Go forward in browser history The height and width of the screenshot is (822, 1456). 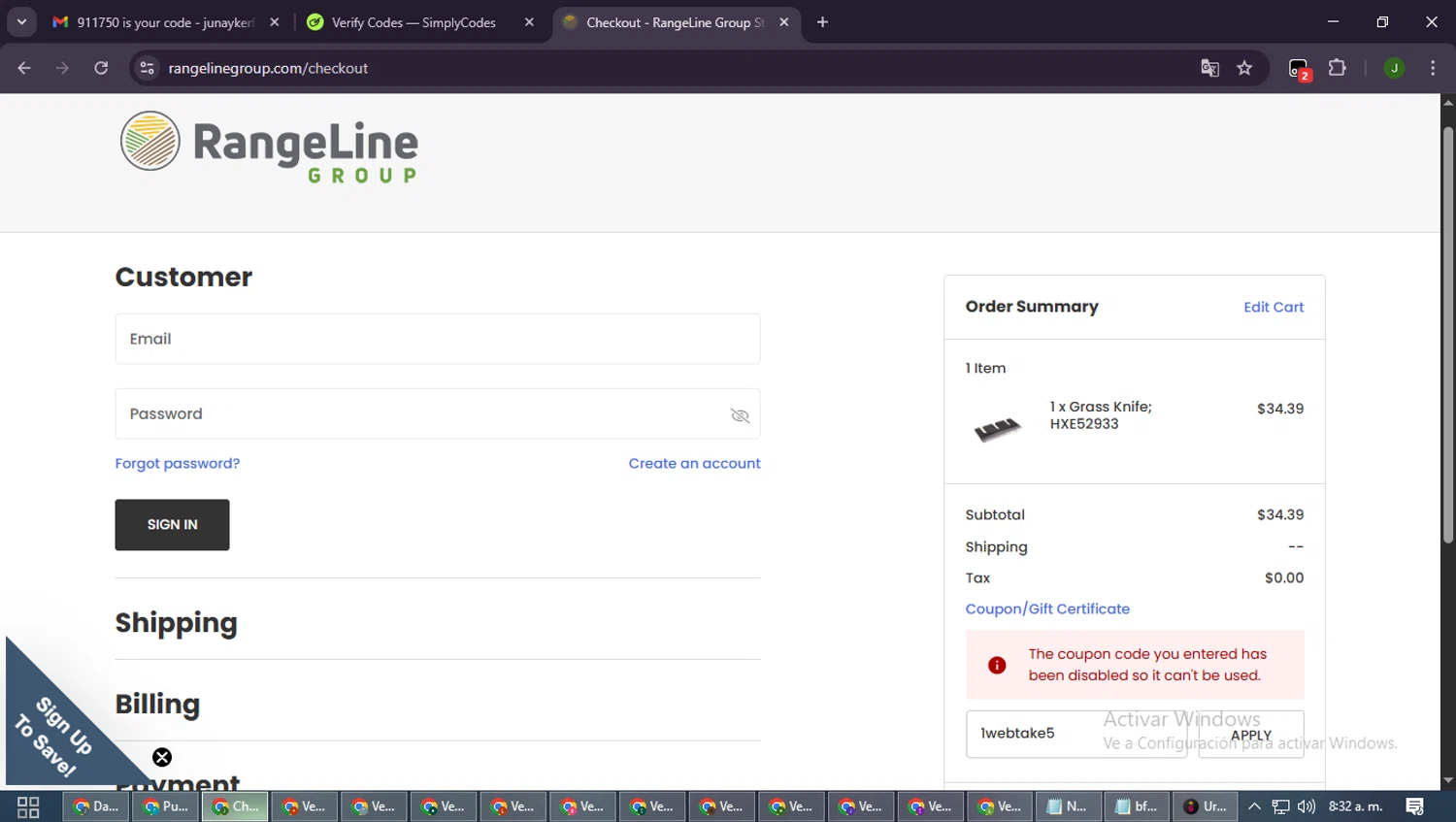(62, 68)
